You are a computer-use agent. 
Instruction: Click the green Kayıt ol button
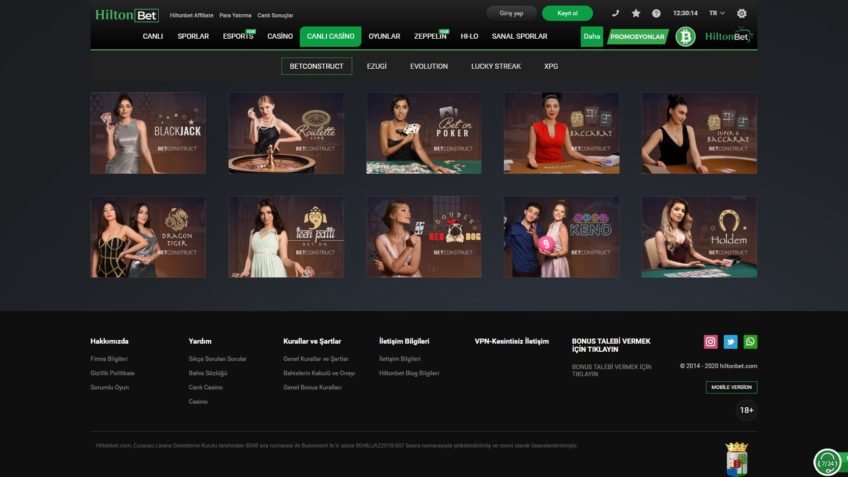point(567,13)
